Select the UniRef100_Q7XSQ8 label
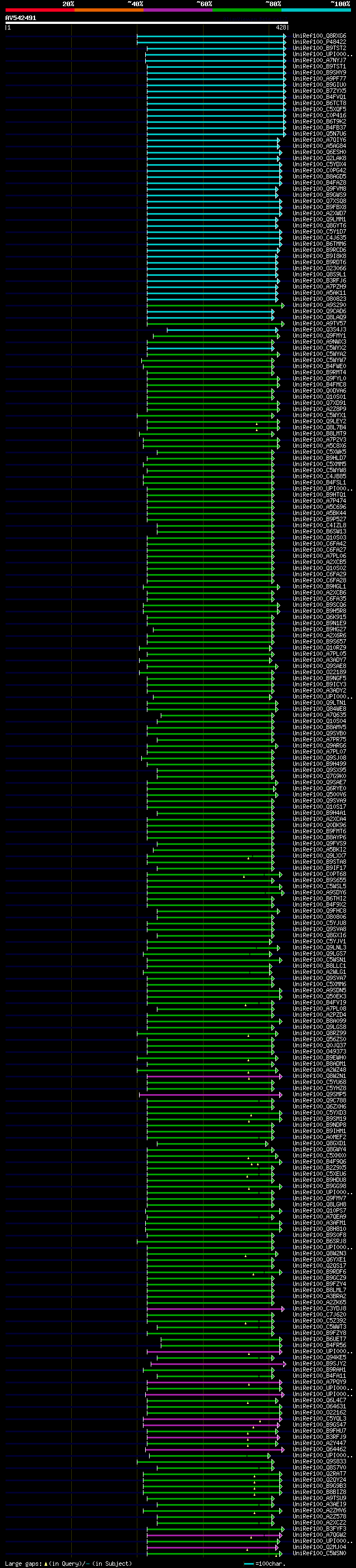The height and width of the screenshot is (1568, 356). pos(319,201)
